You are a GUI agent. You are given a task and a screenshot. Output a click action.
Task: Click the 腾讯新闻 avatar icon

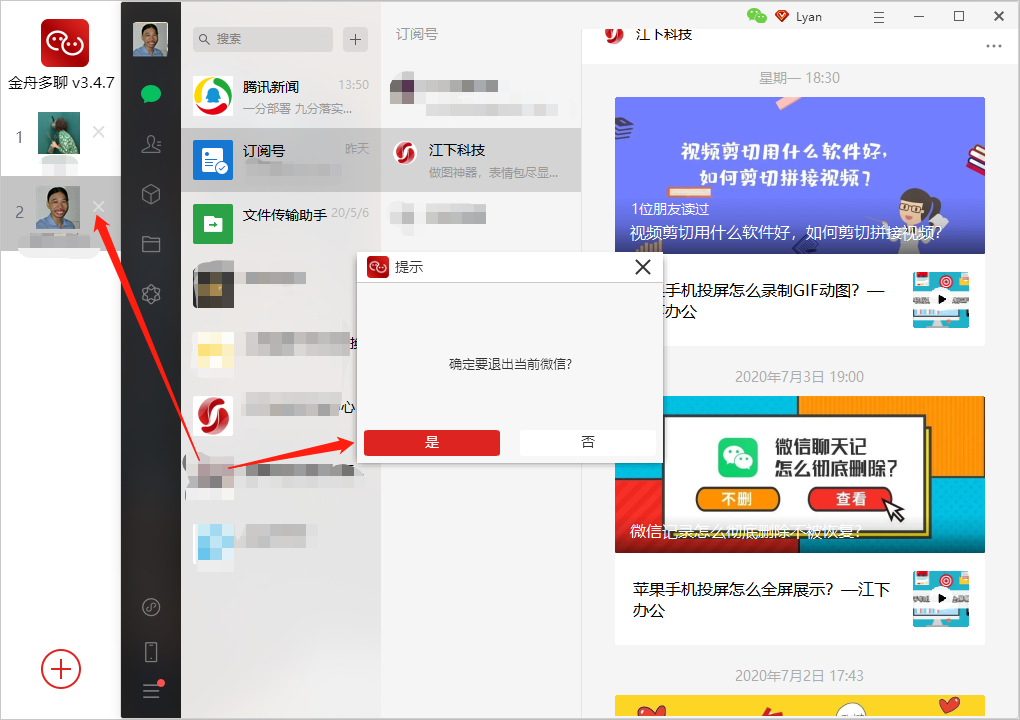(x=213, y=96)
